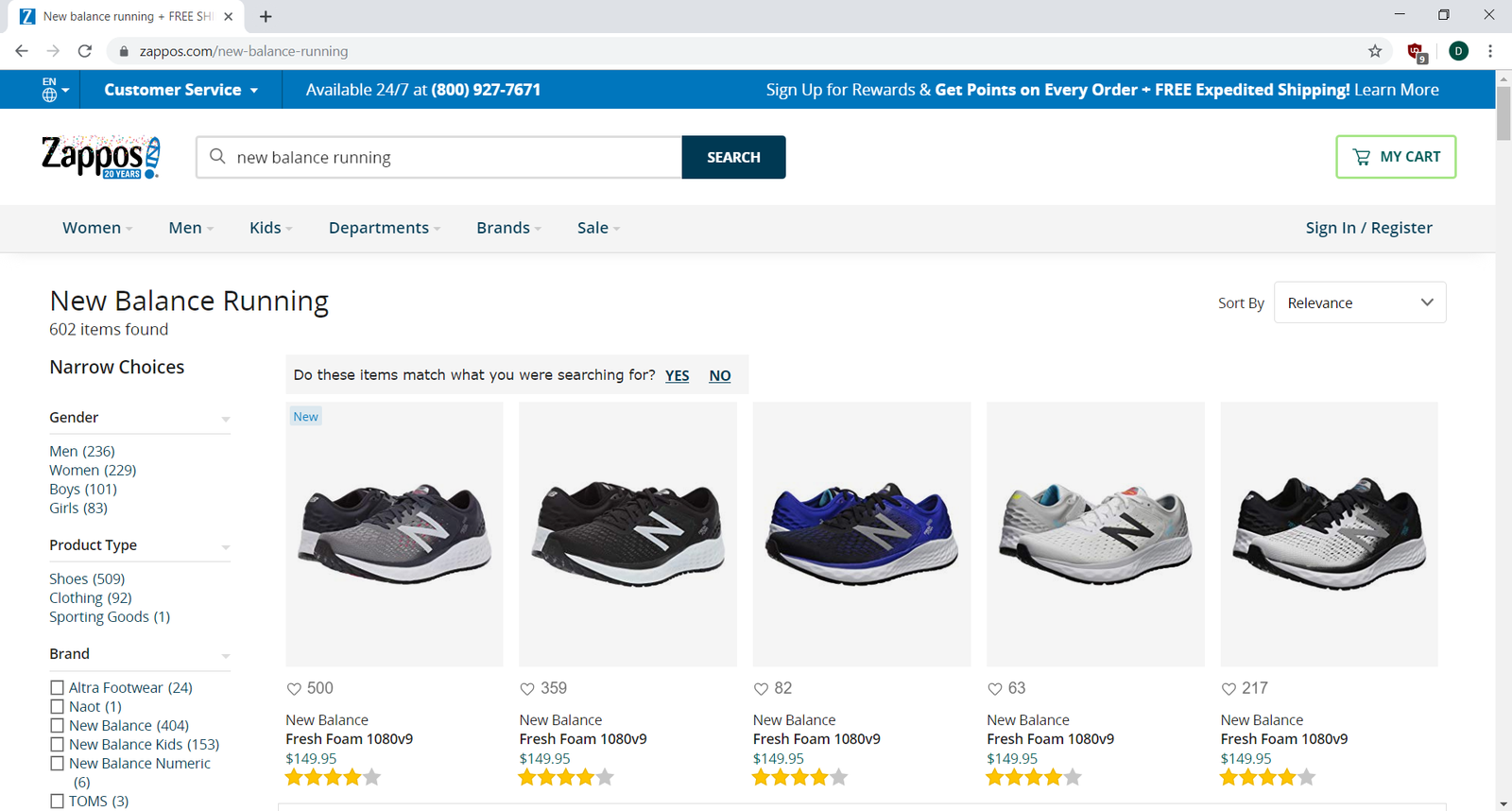
Task: Click the blue Fresh Foam 1080v9 shoe image
Action: pyautogui.click(x=861, y=534)
